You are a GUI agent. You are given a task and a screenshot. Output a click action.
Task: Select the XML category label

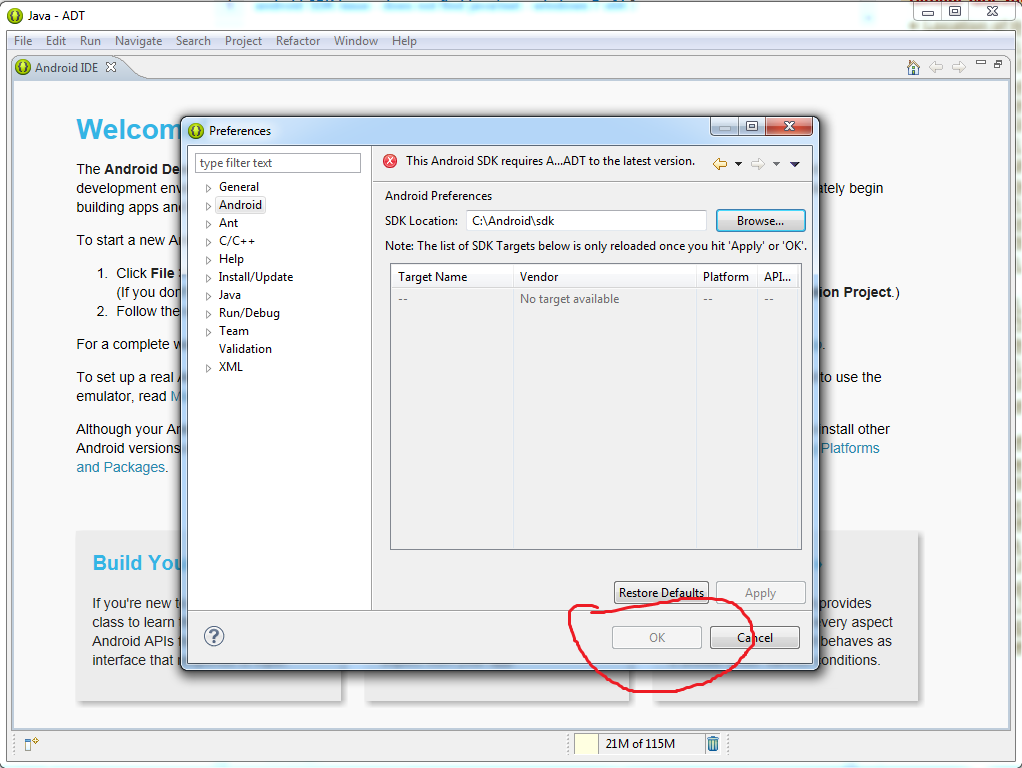231,366
